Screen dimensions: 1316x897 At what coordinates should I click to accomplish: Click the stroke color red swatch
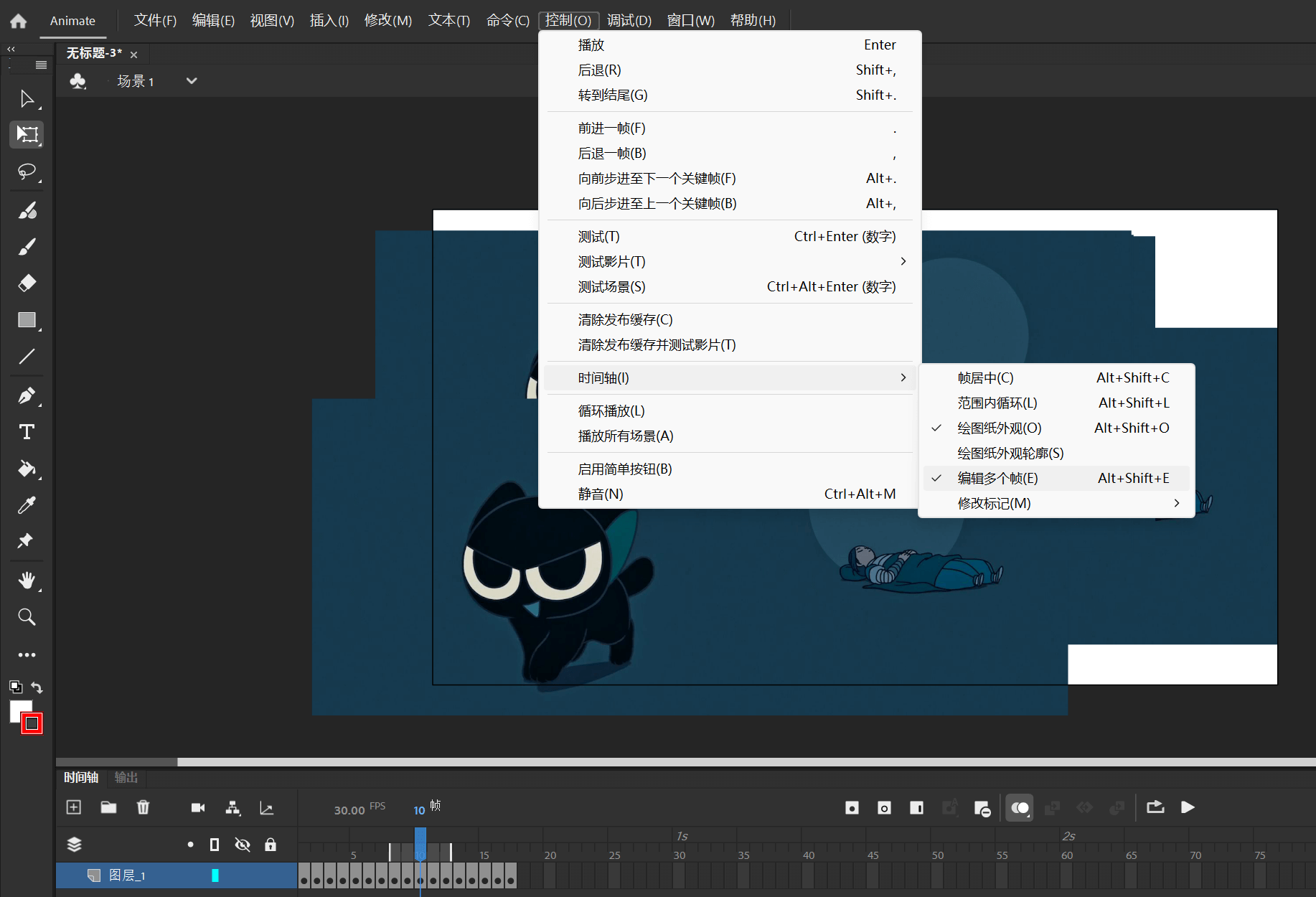tap(32, 724)
